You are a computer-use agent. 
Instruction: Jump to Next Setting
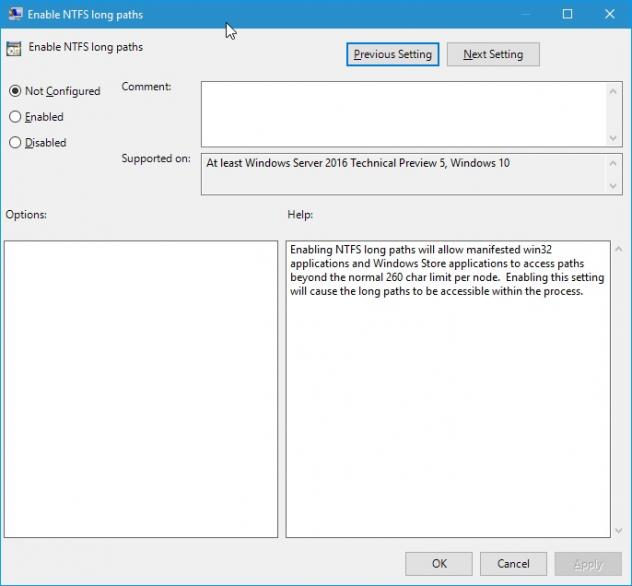point(492,54)
